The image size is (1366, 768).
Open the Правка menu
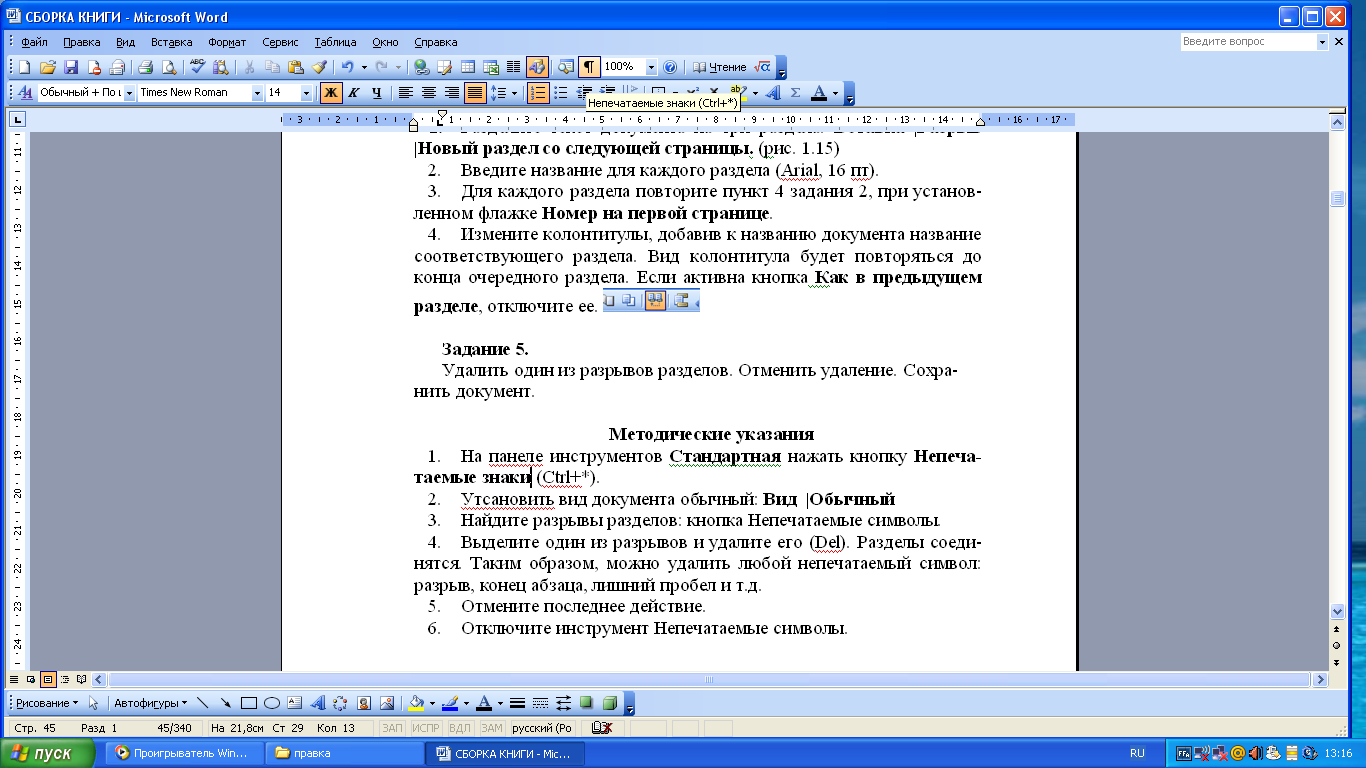[81, 42]
